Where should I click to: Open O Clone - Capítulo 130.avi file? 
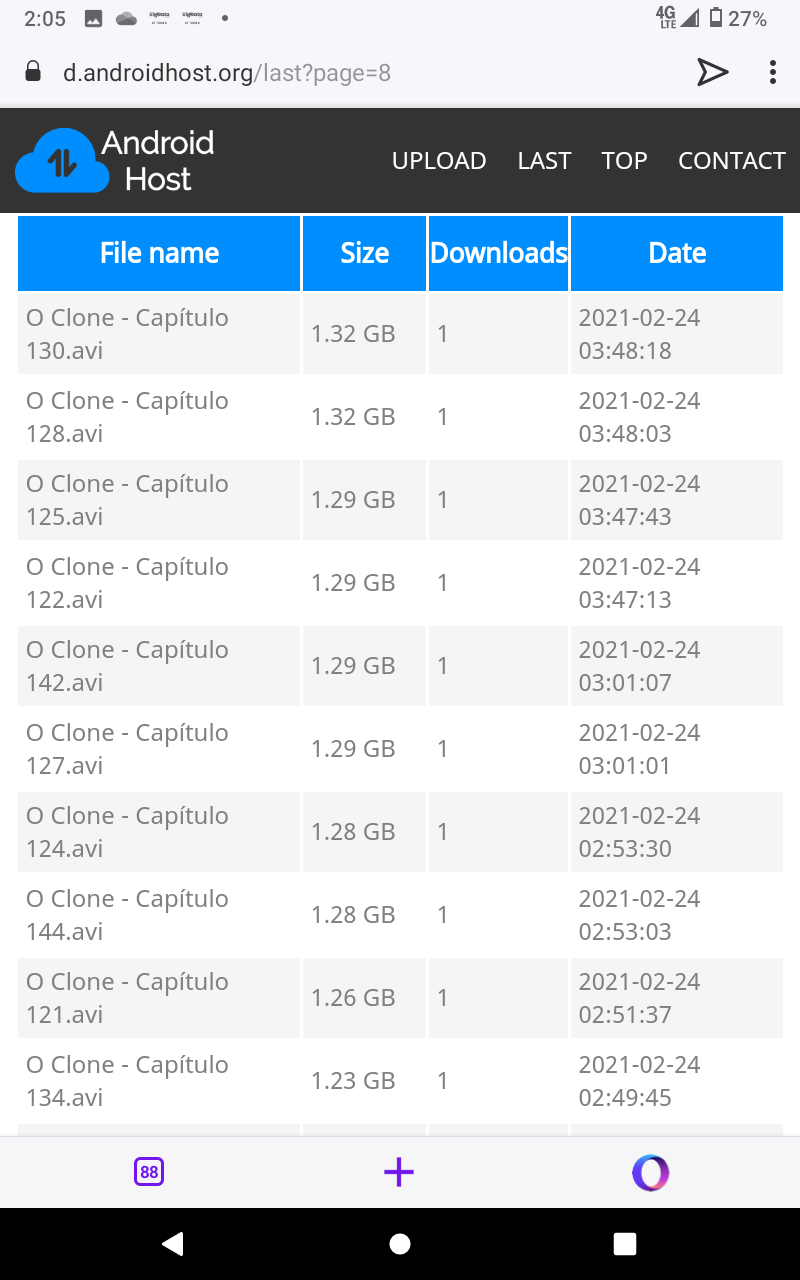click(x=127, y=334)
